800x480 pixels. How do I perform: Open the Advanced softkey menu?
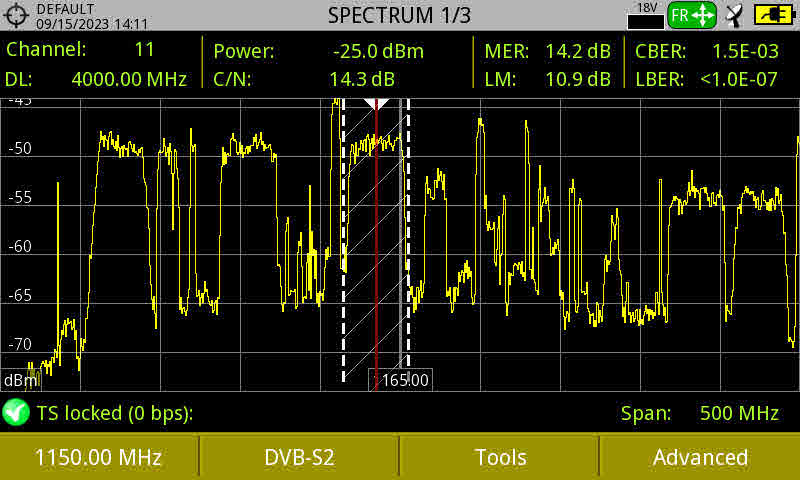point(701,457)
